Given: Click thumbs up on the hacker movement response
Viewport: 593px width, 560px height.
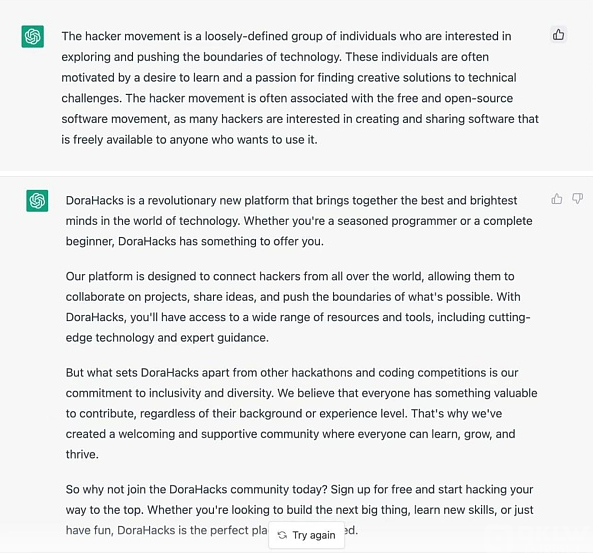Looking at the screenshot, I should tap(558, 35).
